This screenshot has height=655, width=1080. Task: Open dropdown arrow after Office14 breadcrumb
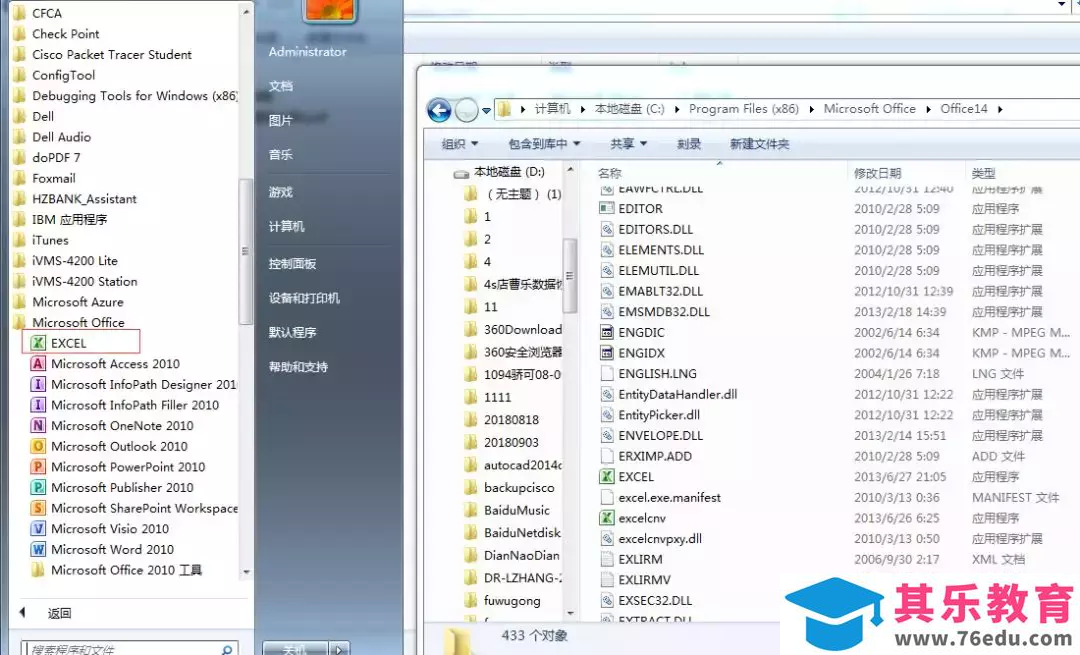tap(1000, 109)
